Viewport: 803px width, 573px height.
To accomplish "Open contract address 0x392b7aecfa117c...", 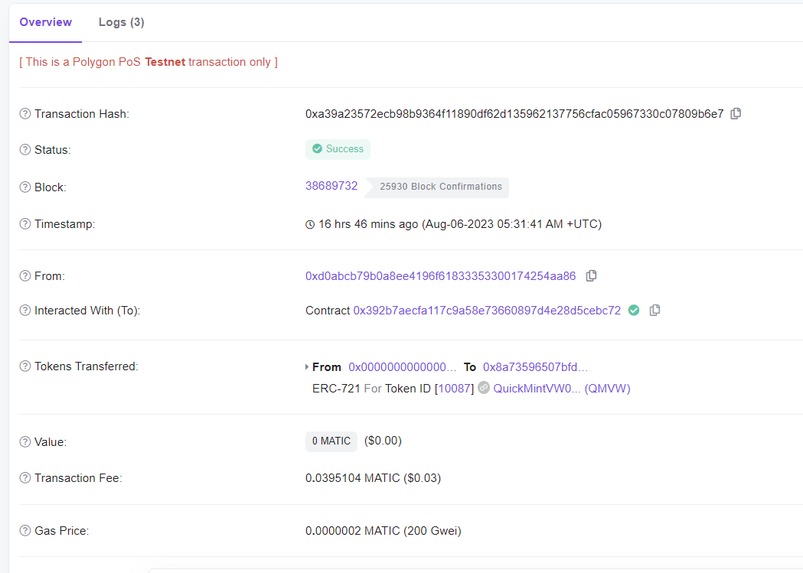I will (x=487, y=310).
